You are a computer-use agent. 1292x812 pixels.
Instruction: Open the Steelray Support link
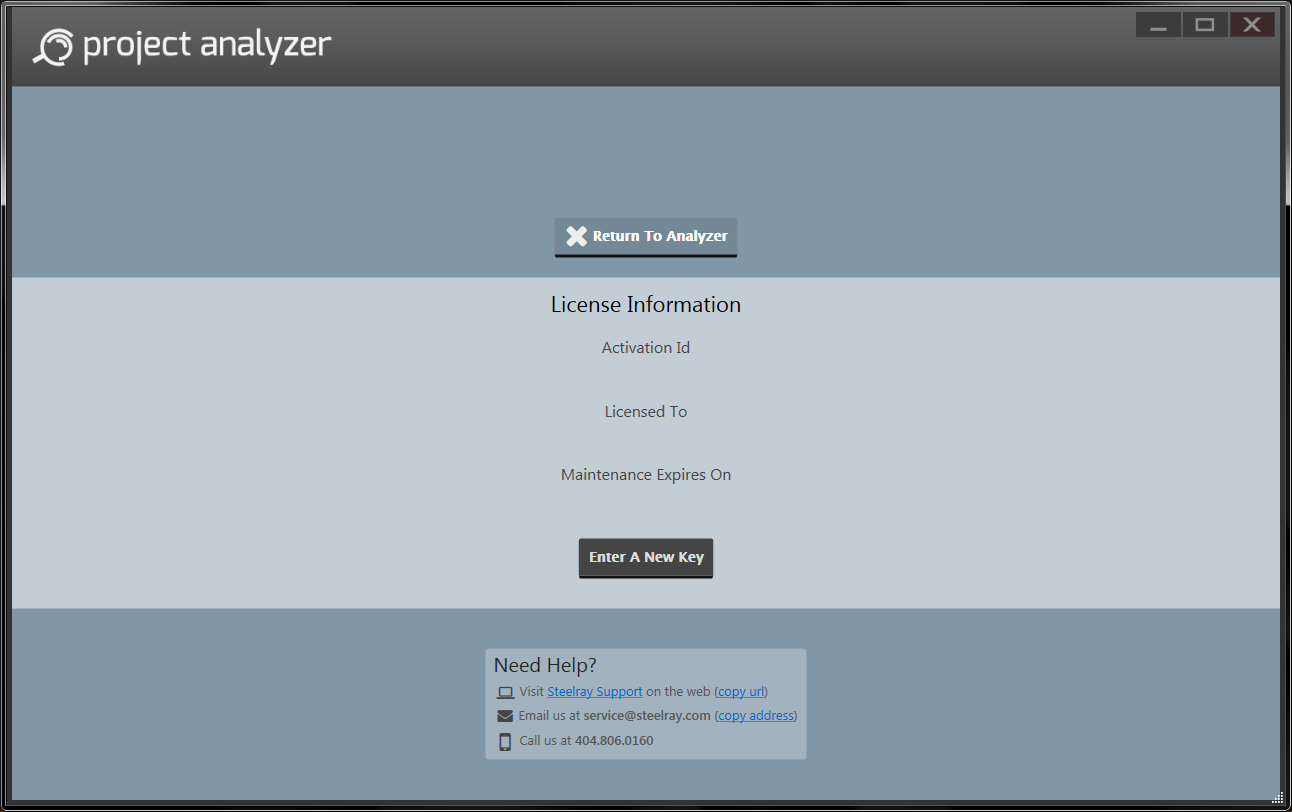(595, 692)
